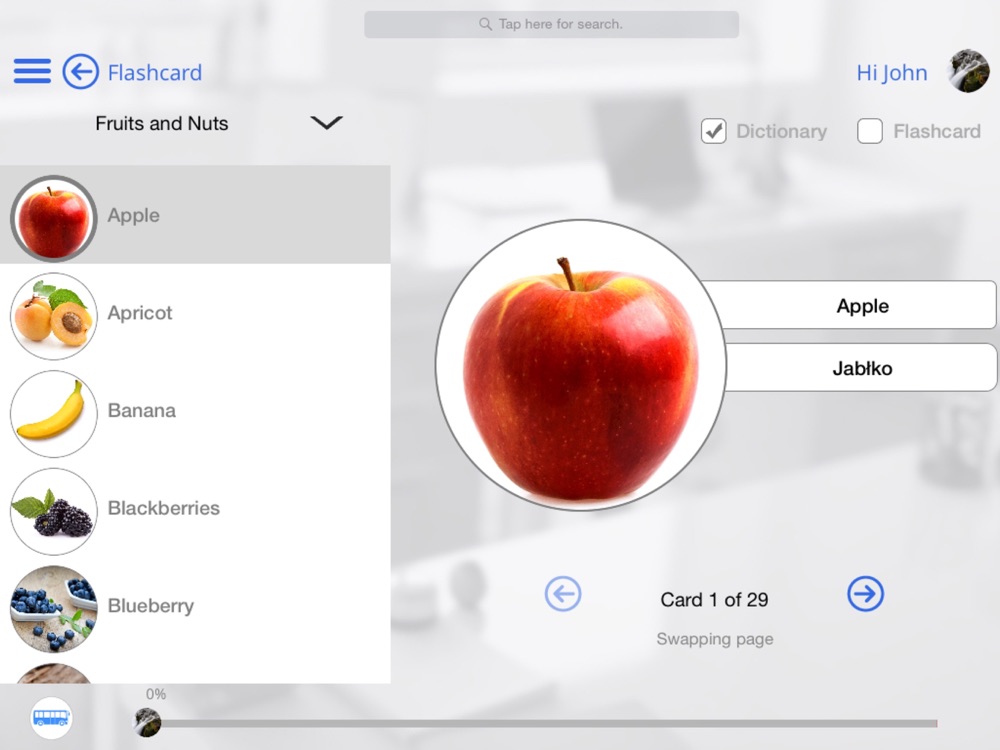Select the Apricot list row text
The height and width of the screenshot is (750, 1000).
(140, 312)
